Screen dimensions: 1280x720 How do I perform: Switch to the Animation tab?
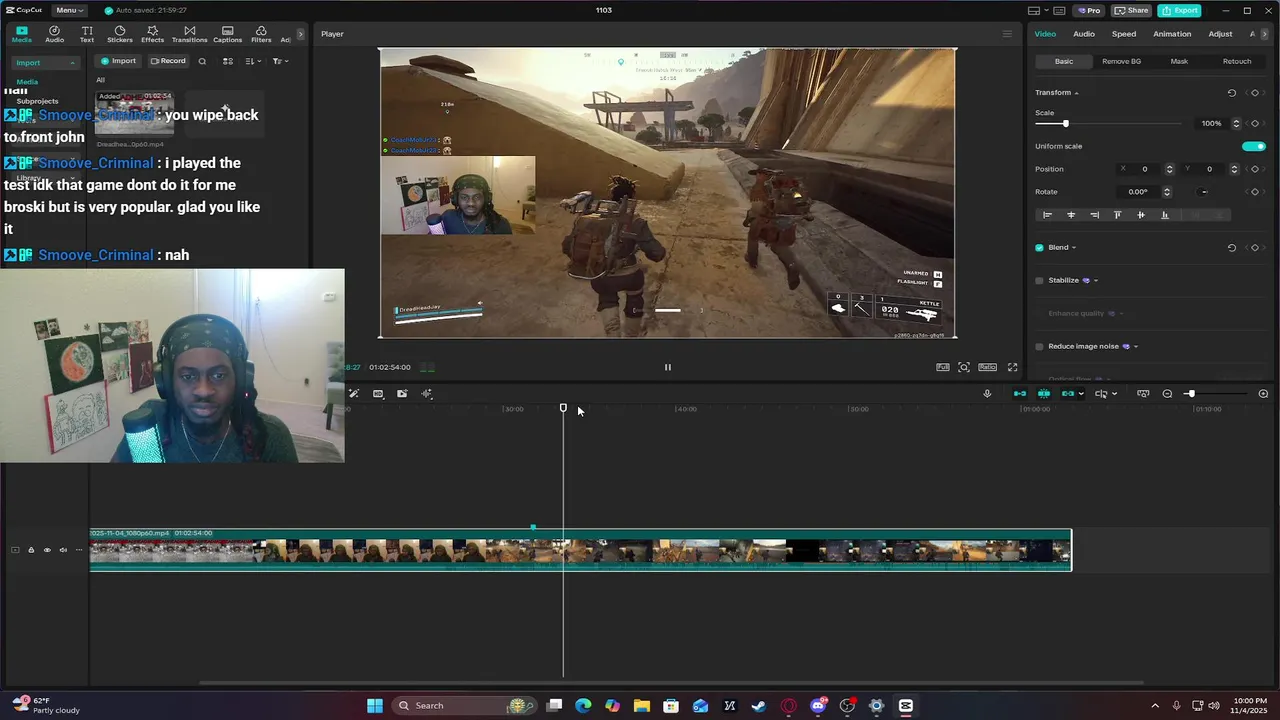(x=1172, y=34)
